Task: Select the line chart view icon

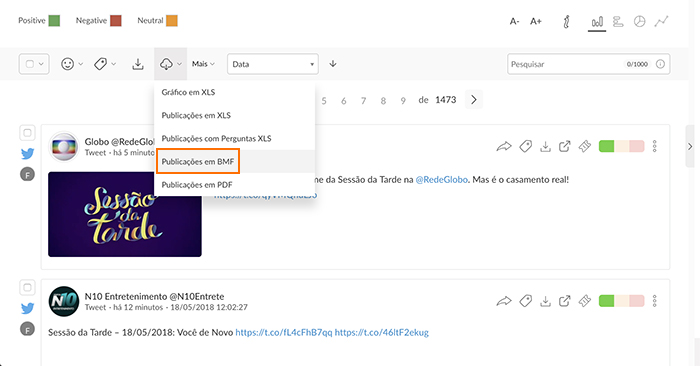Action: [x=661, y=21]
